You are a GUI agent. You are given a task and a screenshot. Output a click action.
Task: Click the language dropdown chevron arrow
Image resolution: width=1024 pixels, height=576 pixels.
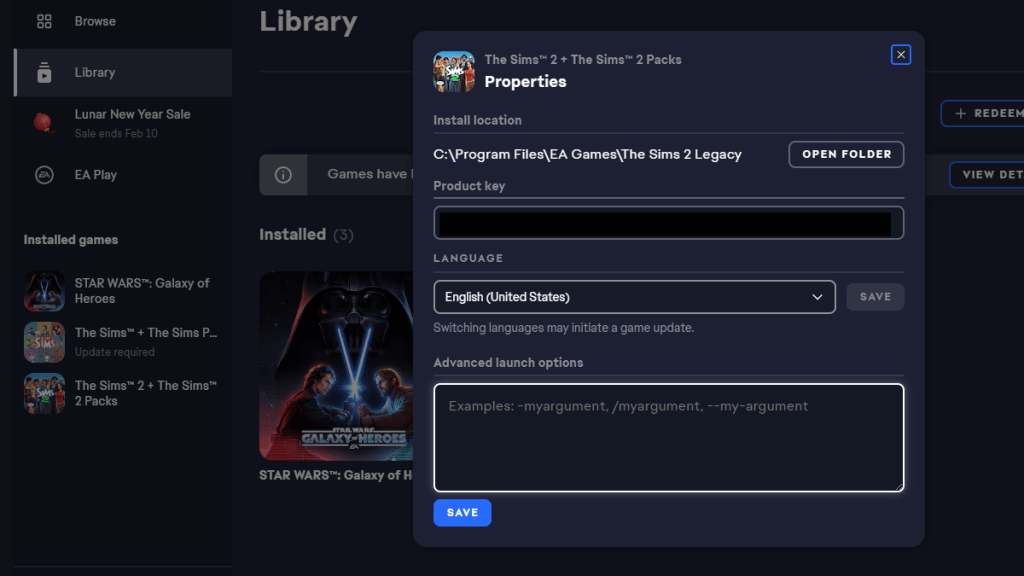tap(818, 297)
